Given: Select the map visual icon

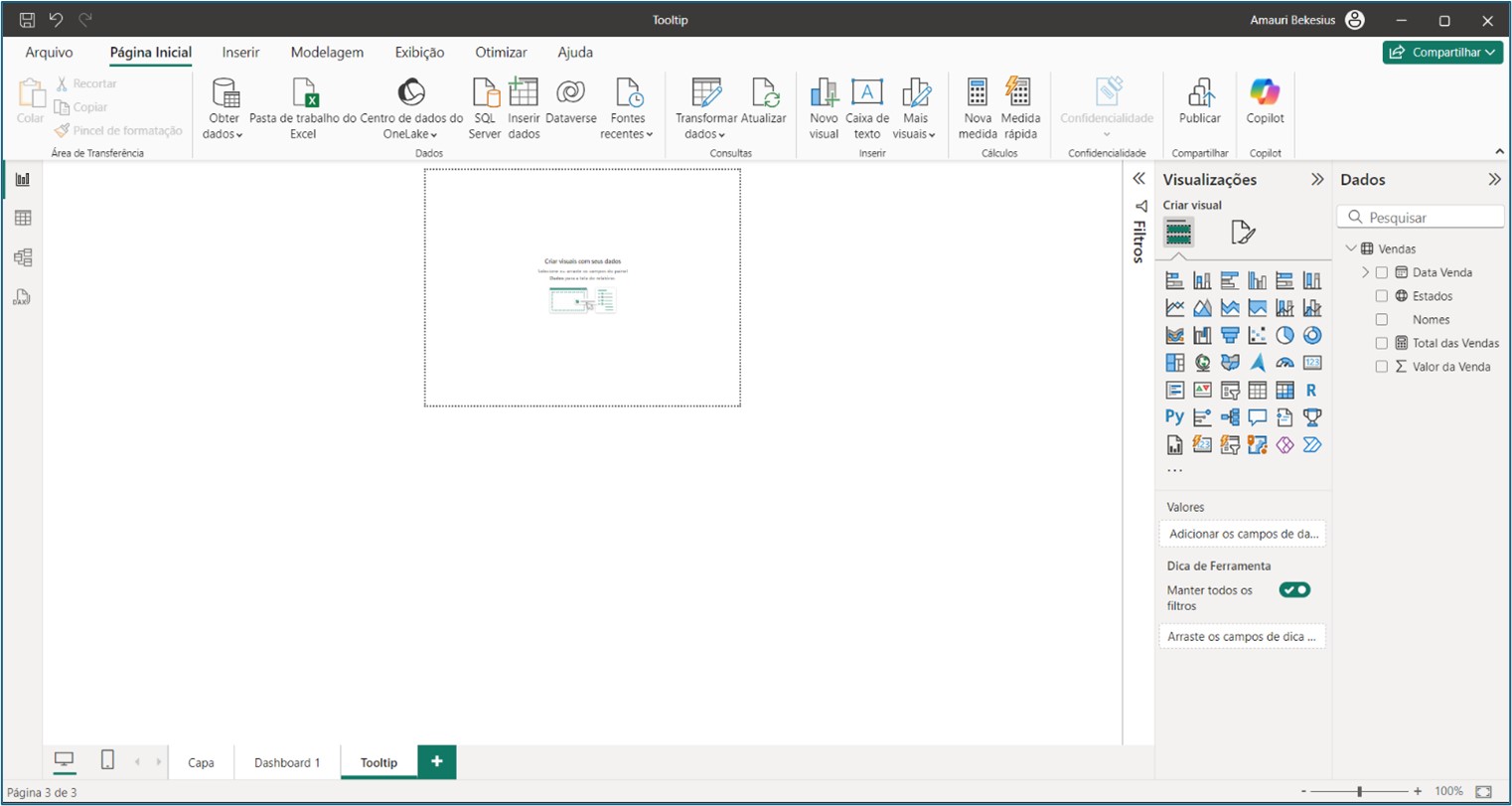Looking at the screenshot, I should click(x=1202, y=362).
